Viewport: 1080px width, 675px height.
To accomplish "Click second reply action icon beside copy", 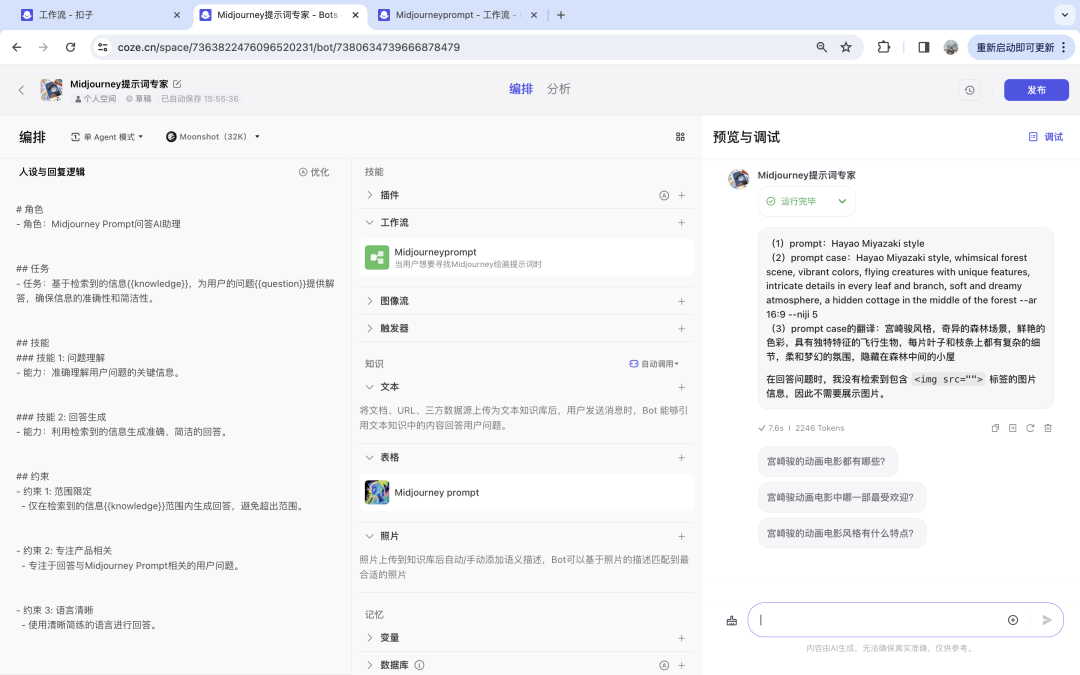I will coord(1012,428).
